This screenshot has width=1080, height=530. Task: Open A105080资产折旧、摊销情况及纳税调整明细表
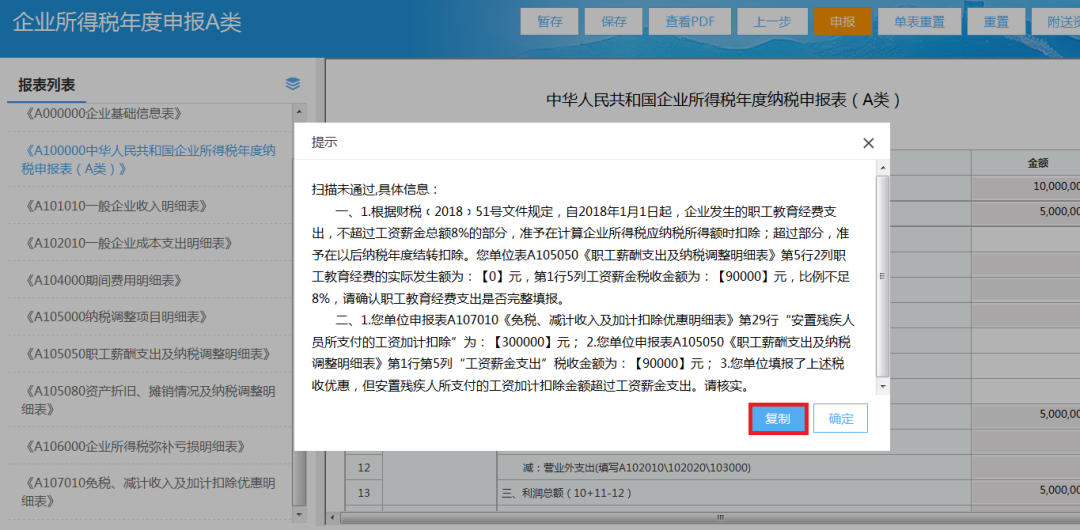pos(149,400)
